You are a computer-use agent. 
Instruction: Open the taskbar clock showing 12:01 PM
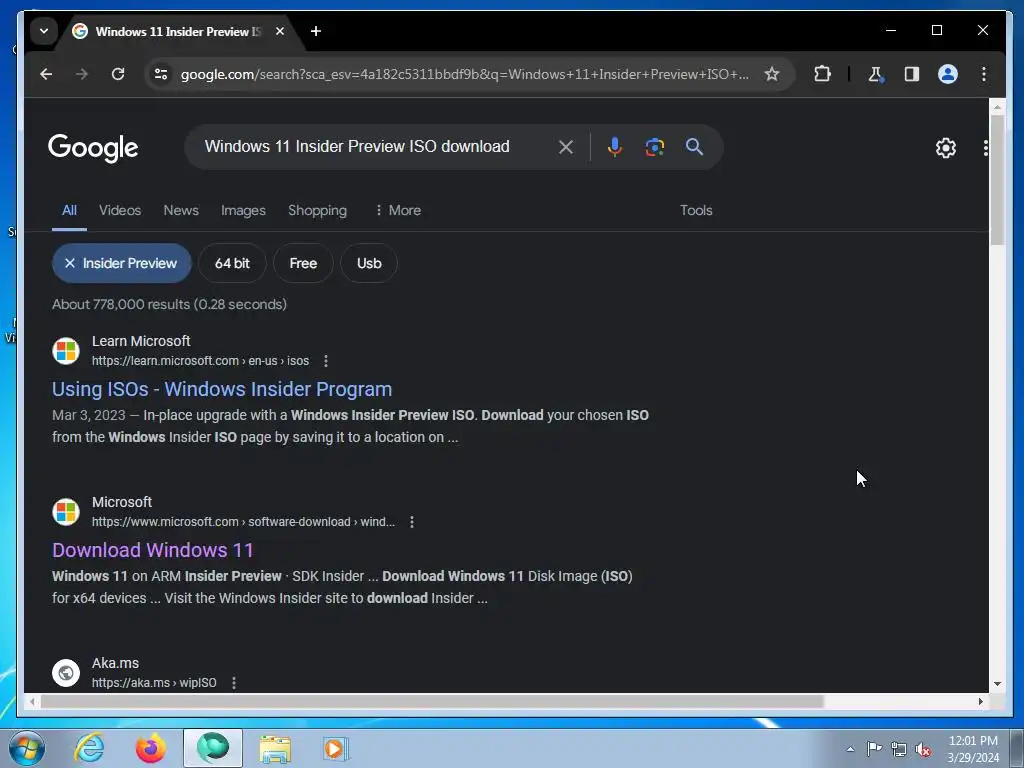coord(973,749)
